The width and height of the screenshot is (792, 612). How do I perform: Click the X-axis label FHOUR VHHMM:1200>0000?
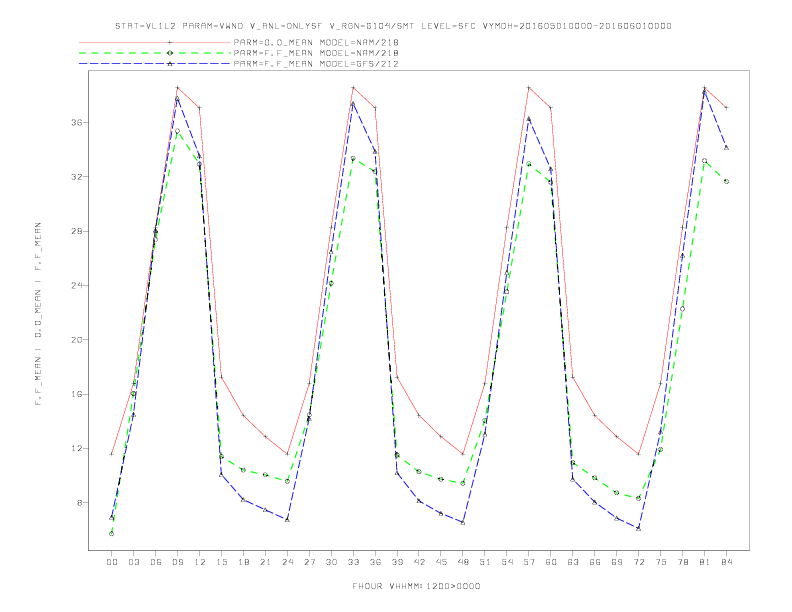tap(416, 586)
